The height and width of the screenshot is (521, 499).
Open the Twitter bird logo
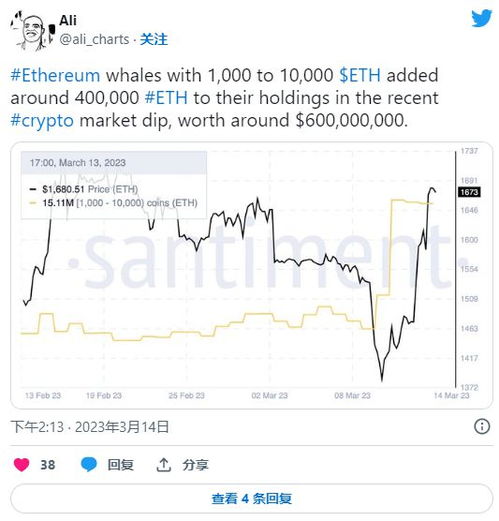coord(482,18)
